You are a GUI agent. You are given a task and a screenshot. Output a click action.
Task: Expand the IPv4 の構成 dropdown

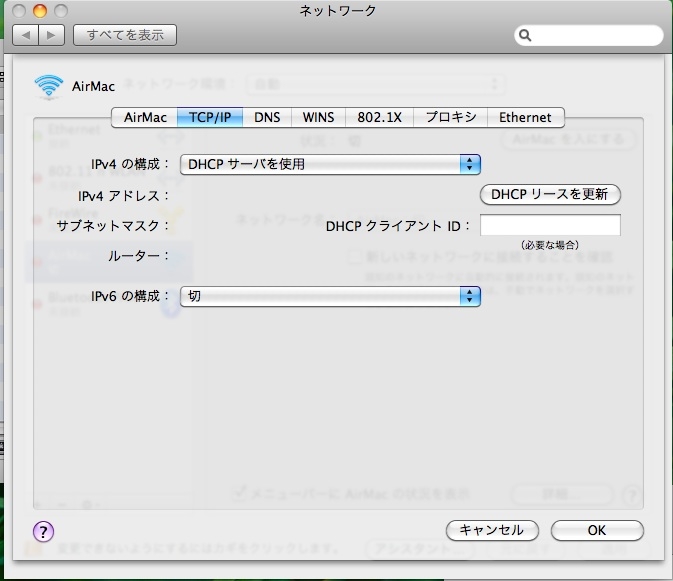point(330,164)
